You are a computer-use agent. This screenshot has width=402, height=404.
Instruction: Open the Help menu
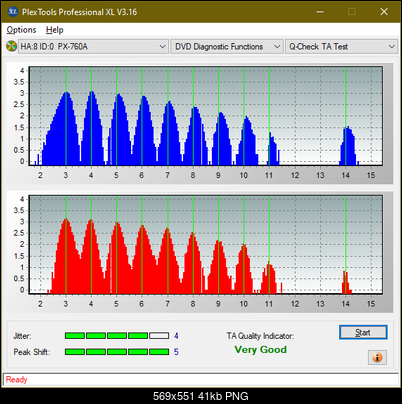point(54,30)
